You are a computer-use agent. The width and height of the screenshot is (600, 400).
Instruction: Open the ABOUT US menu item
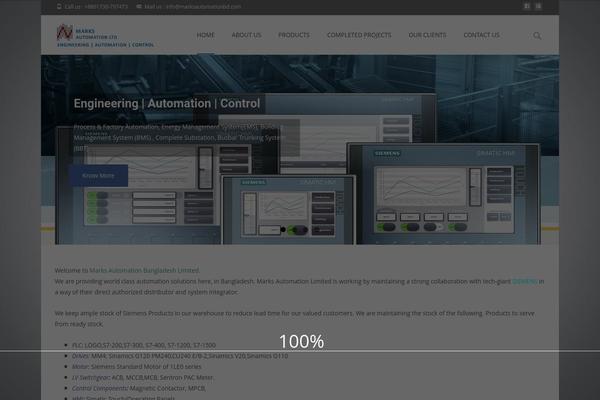[x=246, y=35]
